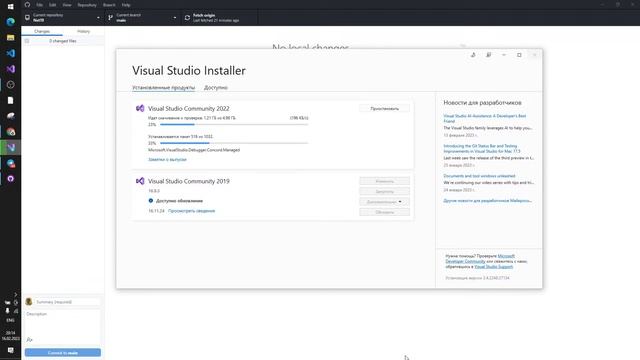This screenshot has height=360, width=640.
Task: Open Help menu in GitHub Desktop
Action: [x=126, y=5]
